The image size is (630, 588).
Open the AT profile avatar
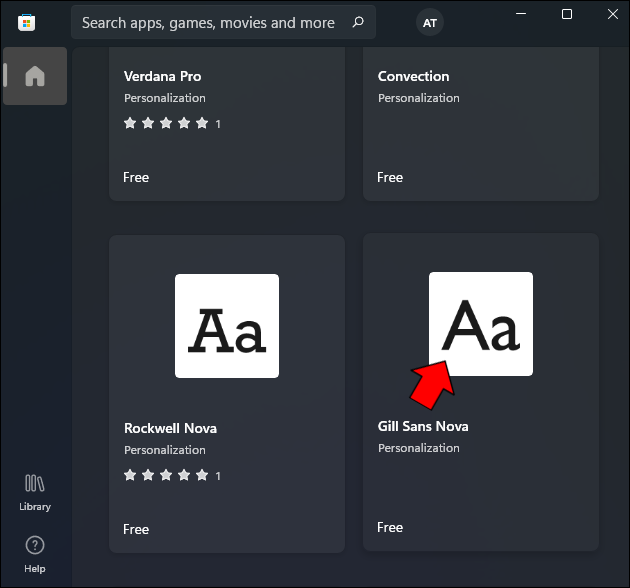(430, 22)
